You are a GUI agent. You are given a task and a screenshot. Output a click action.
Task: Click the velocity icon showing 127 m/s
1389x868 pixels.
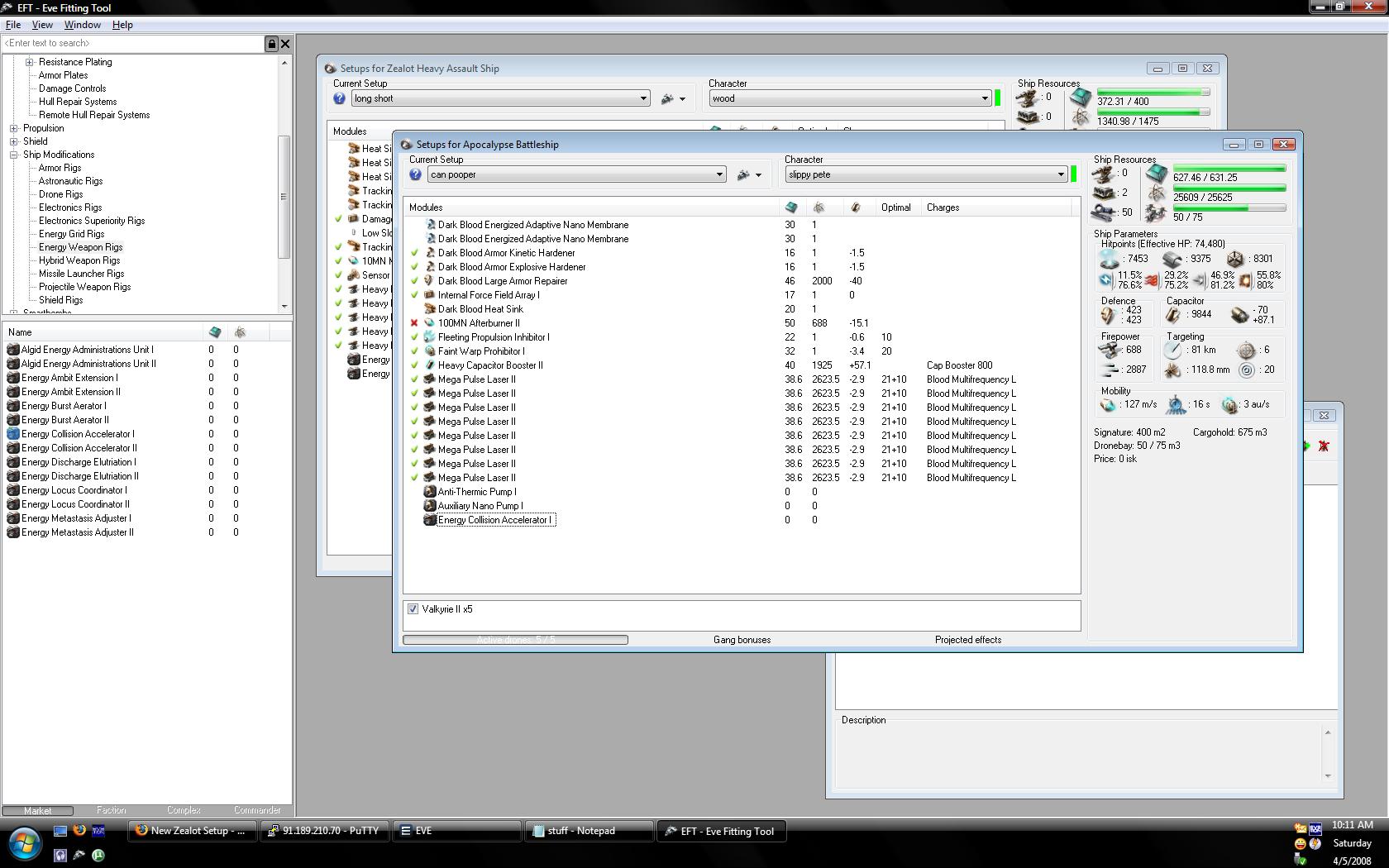[1108, 405]
